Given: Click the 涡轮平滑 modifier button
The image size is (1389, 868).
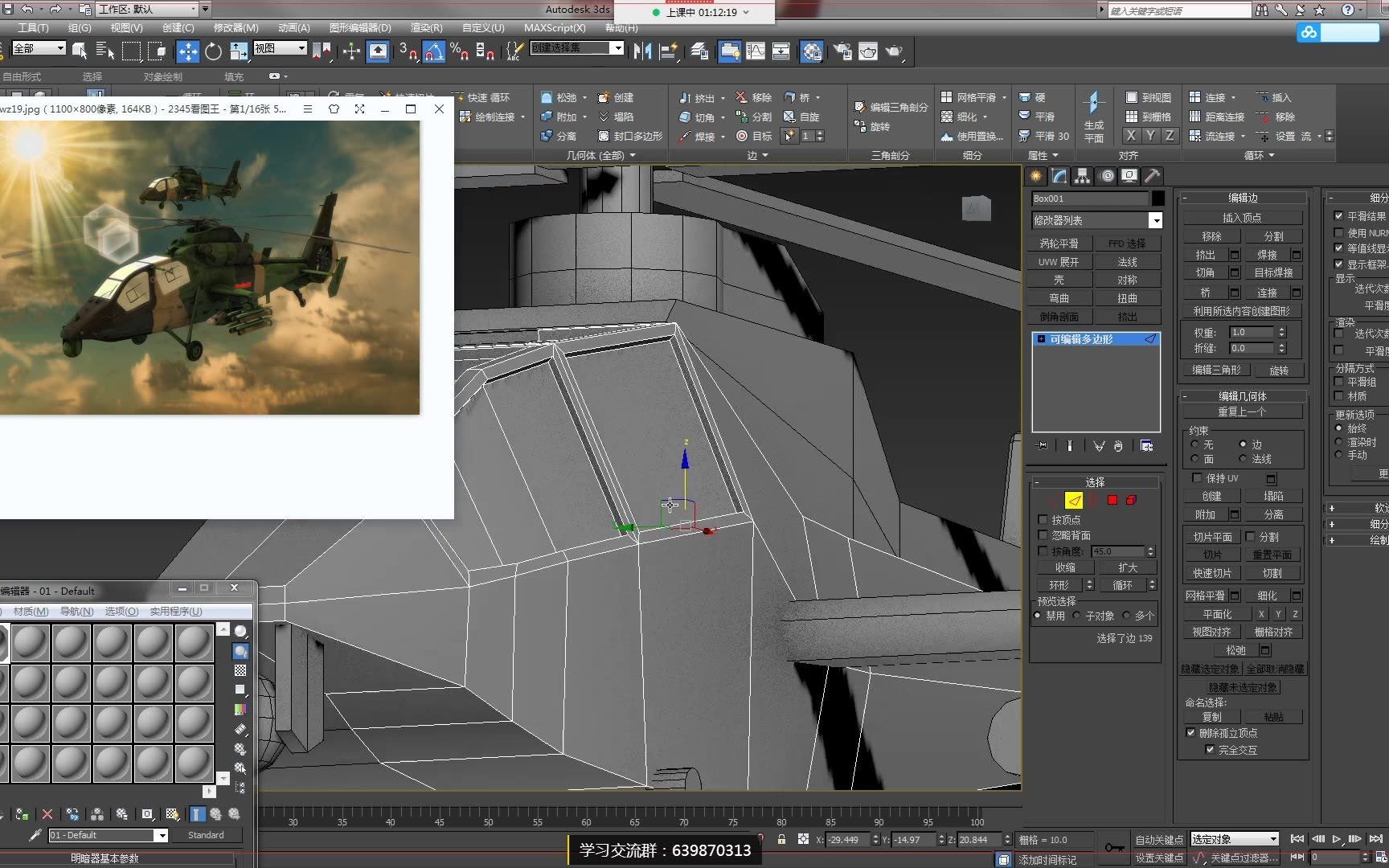Looking at the screenshot, I should (1059, 244).
